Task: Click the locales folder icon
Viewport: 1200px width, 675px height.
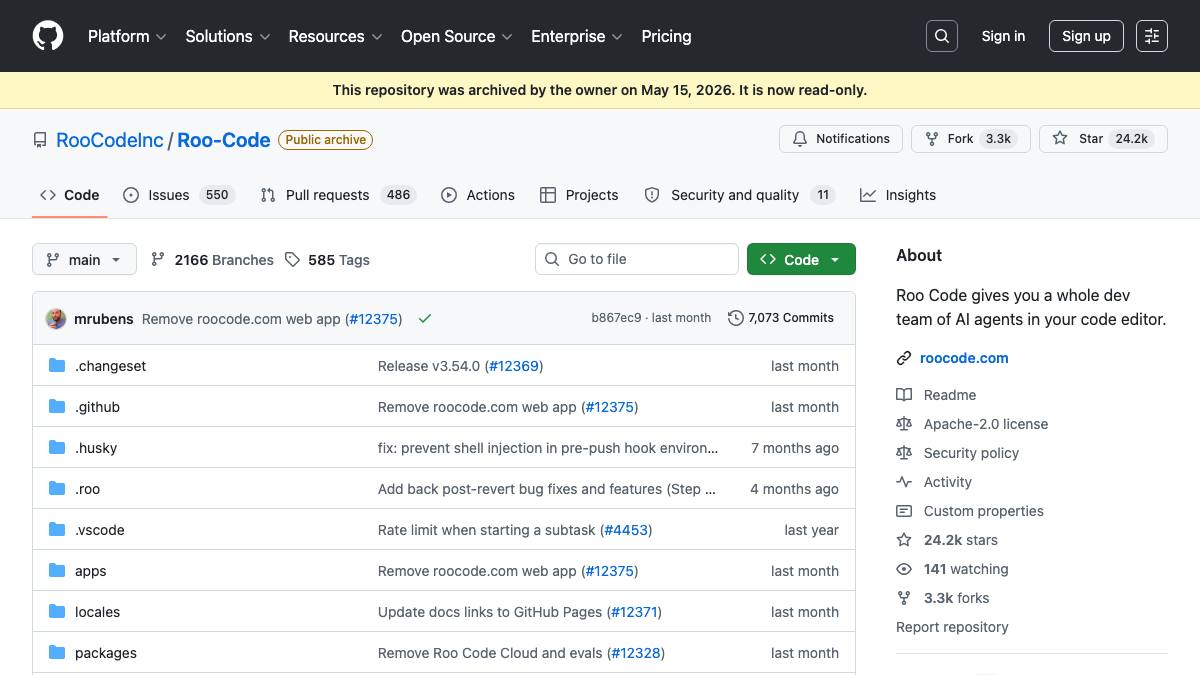Action: (57, 612)
